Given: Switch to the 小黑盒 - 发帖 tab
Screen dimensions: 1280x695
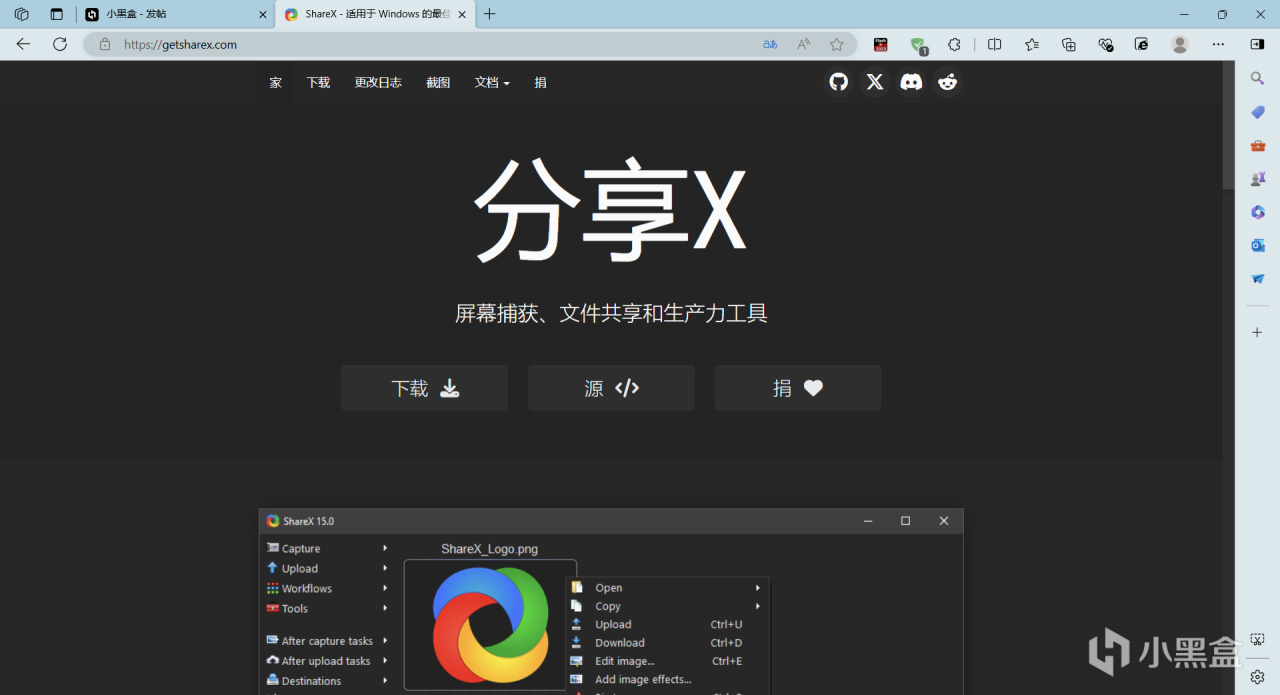Looking at the screenshot, I should (175, 14).
